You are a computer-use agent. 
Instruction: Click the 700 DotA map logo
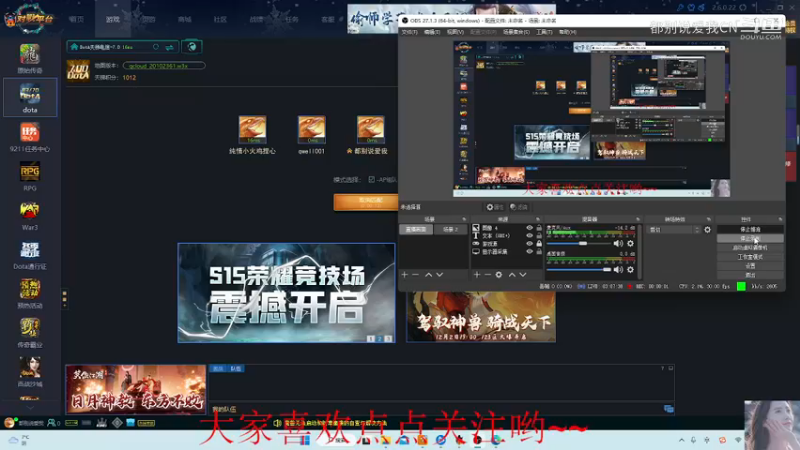point(78,71)
